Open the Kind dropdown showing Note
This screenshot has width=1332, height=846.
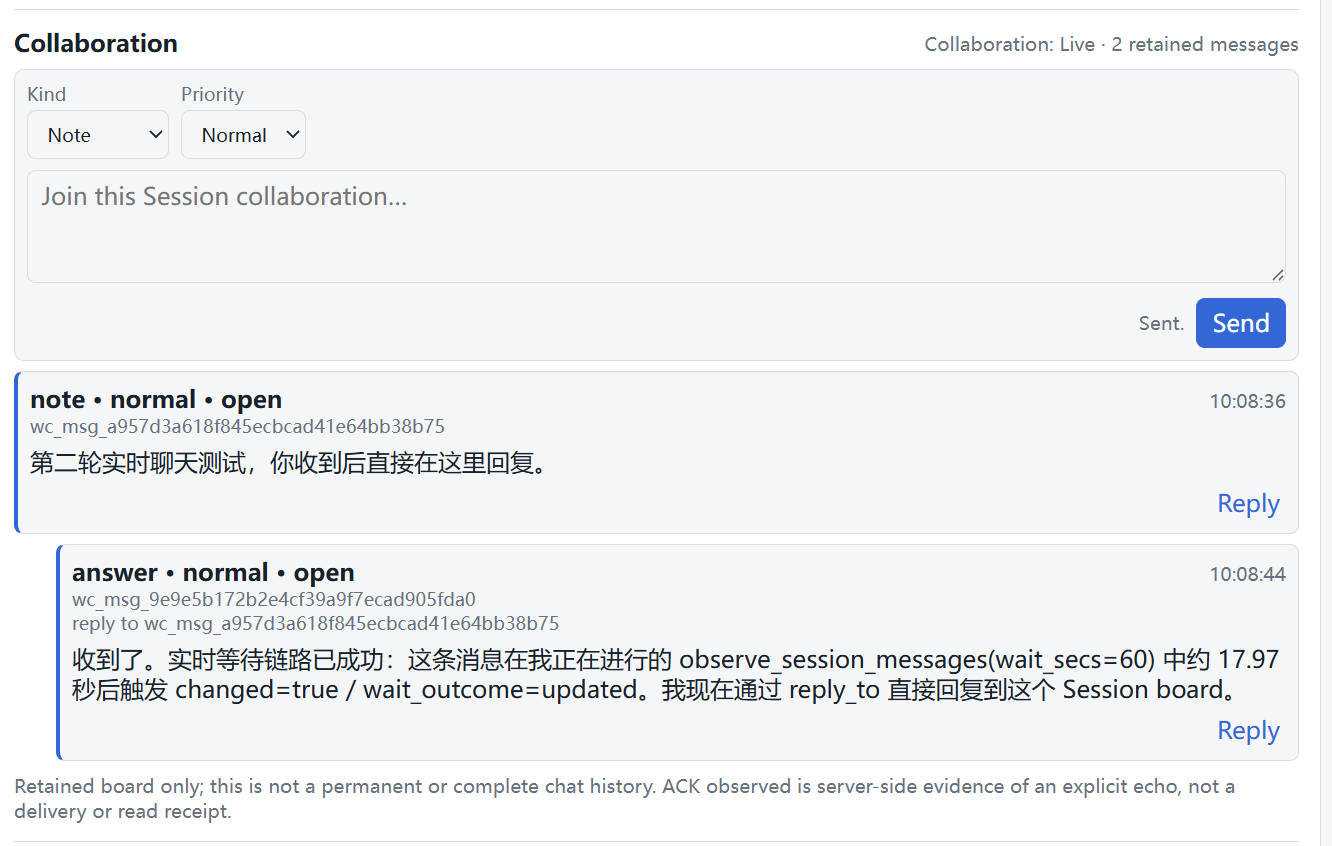pos(98,135)
